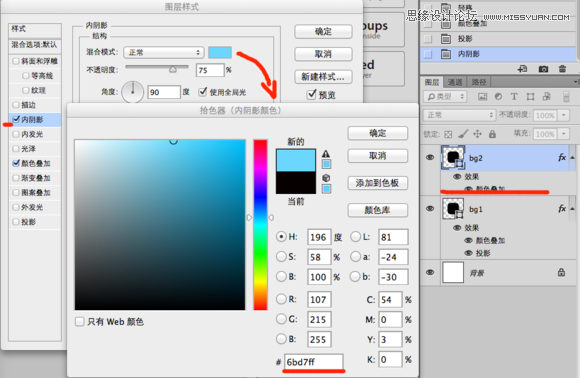The image size is (580, 378).
Task: Lock transparent pixels icon in Layers panel
Action: point(448,134)
